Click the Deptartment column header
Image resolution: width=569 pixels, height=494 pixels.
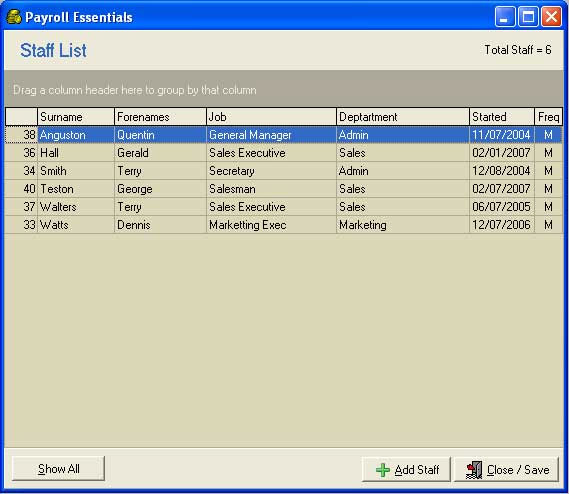tap(403, 117)
